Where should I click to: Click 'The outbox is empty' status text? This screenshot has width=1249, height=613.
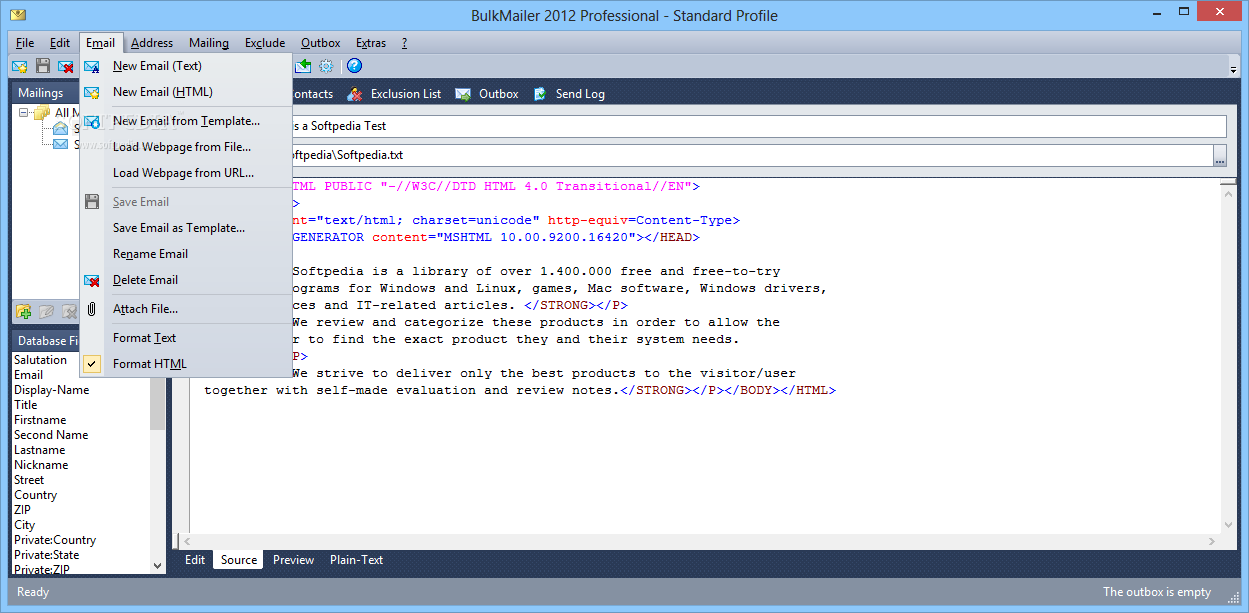coord(1157,592)
